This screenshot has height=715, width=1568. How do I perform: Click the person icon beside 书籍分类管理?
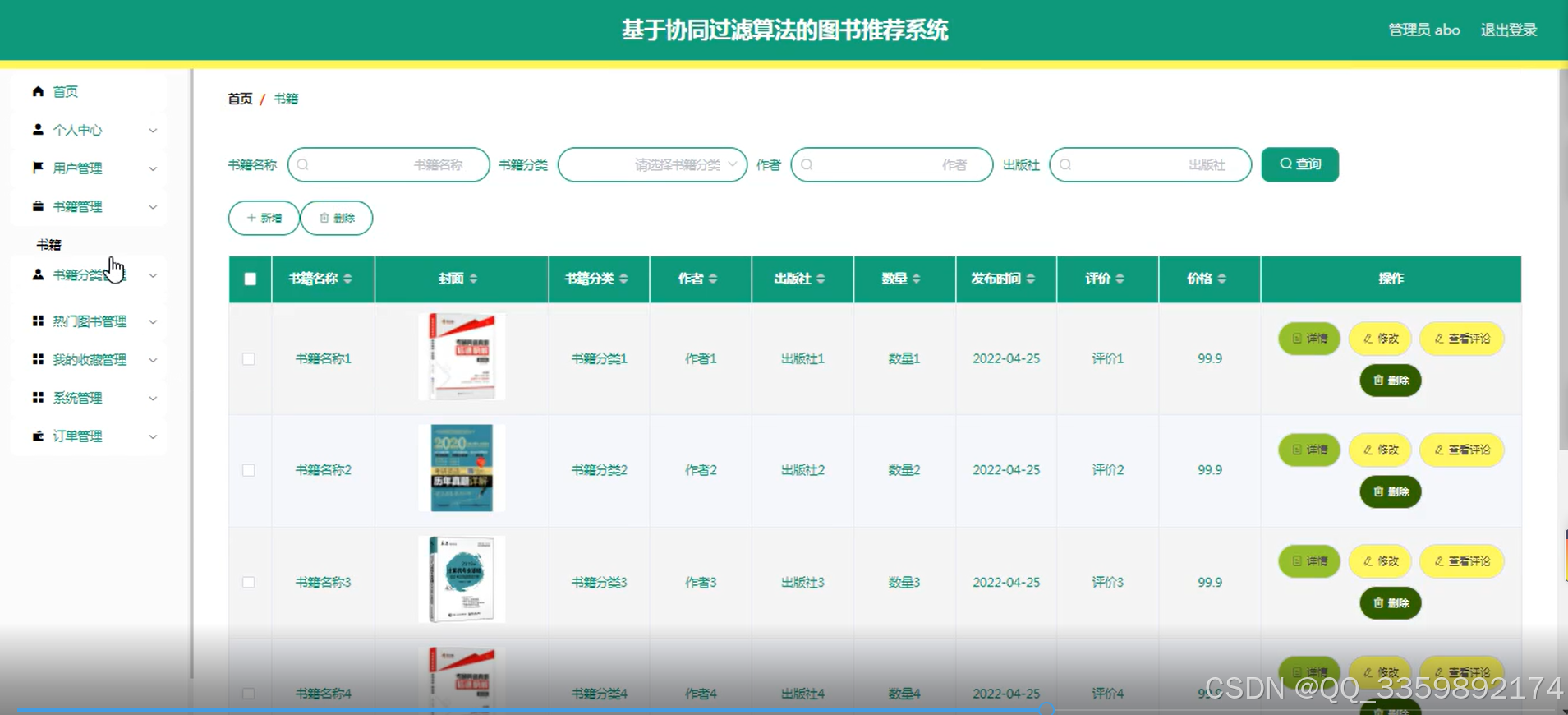click(x=38, y=274)
